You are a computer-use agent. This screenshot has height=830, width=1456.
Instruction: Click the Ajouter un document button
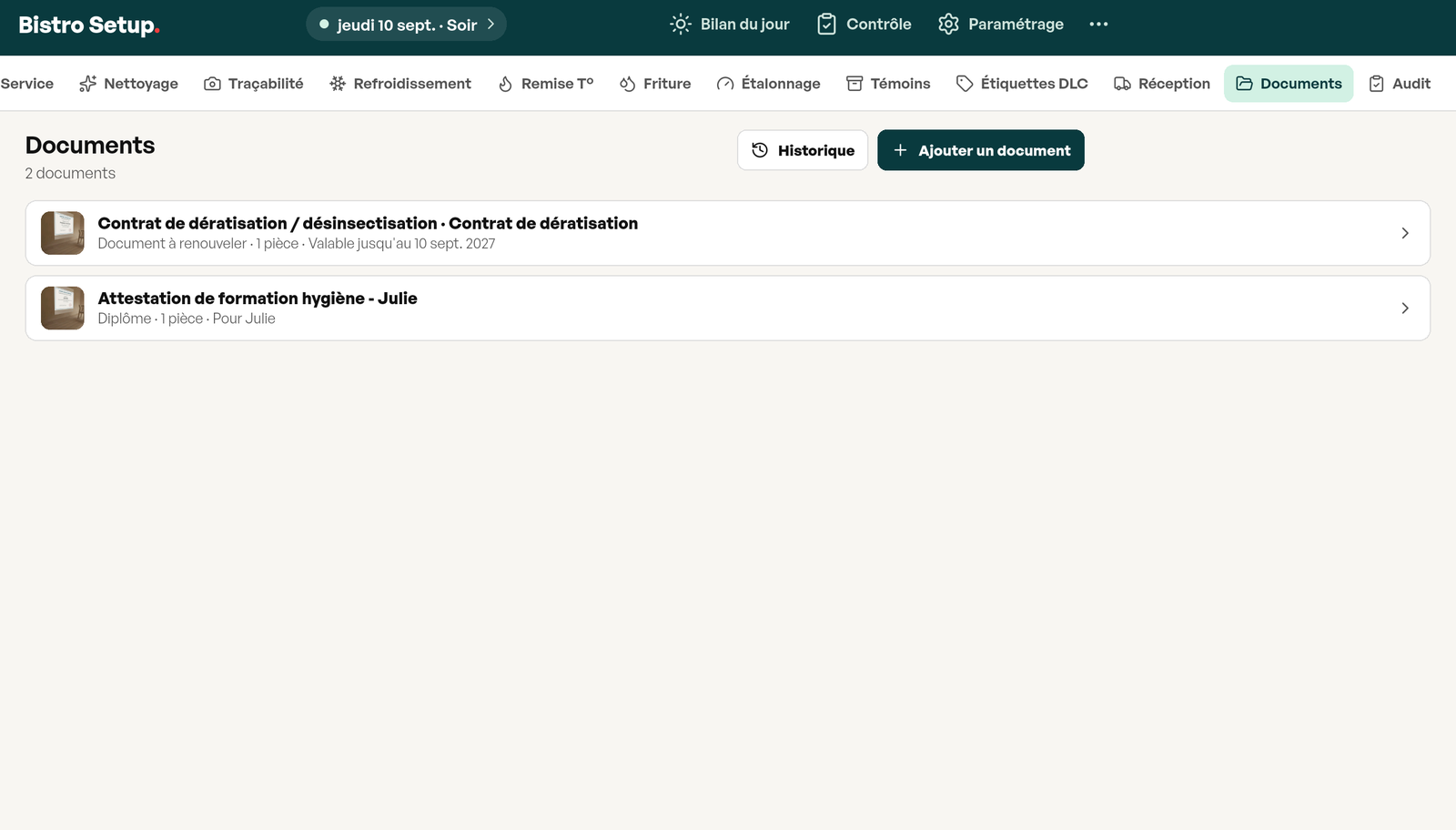(981, 150)
